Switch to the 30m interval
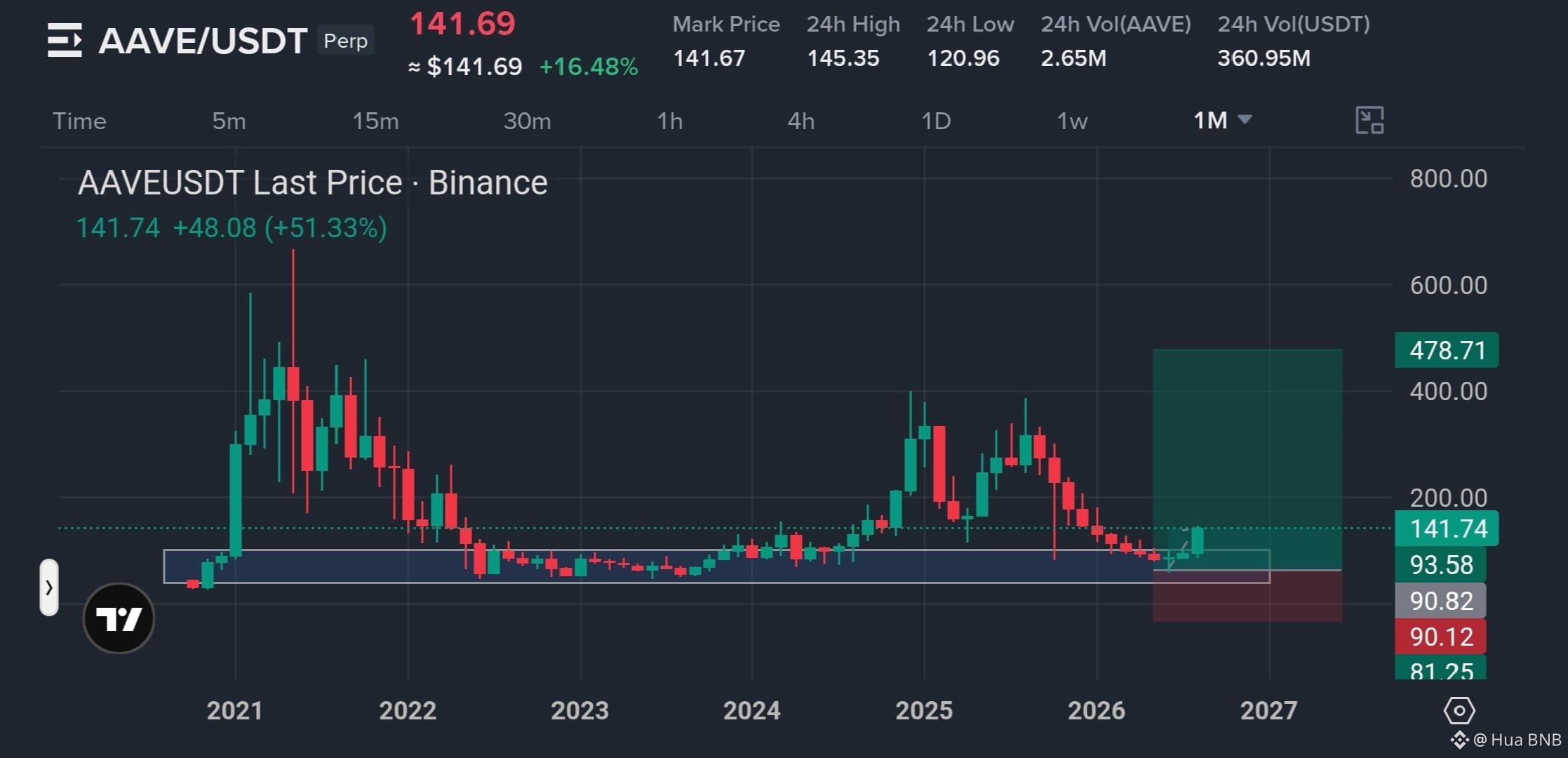This screenshot has width=1568, height=758. click(527, 121)
